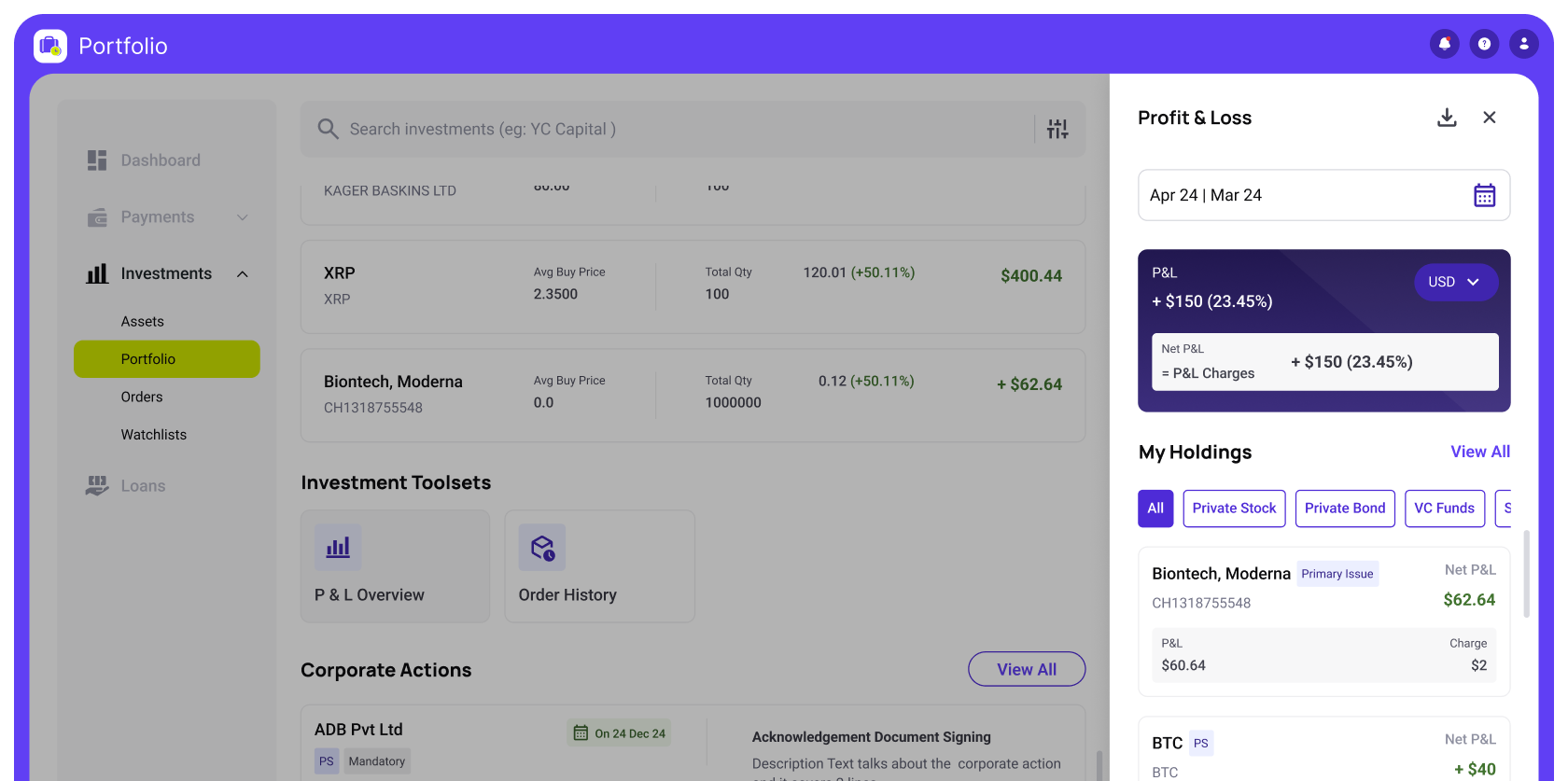This screenshot has height=781, width=1568.
Task: Go to the Dashboard page
Action: [161, 160]
